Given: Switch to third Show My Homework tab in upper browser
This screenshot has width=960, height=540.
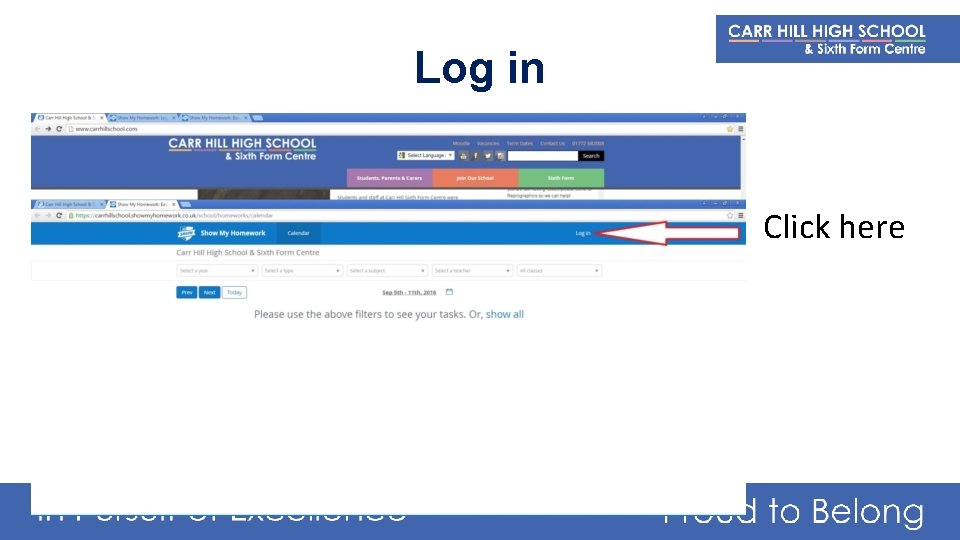Looking at the screenshot, I should point(214,118).
